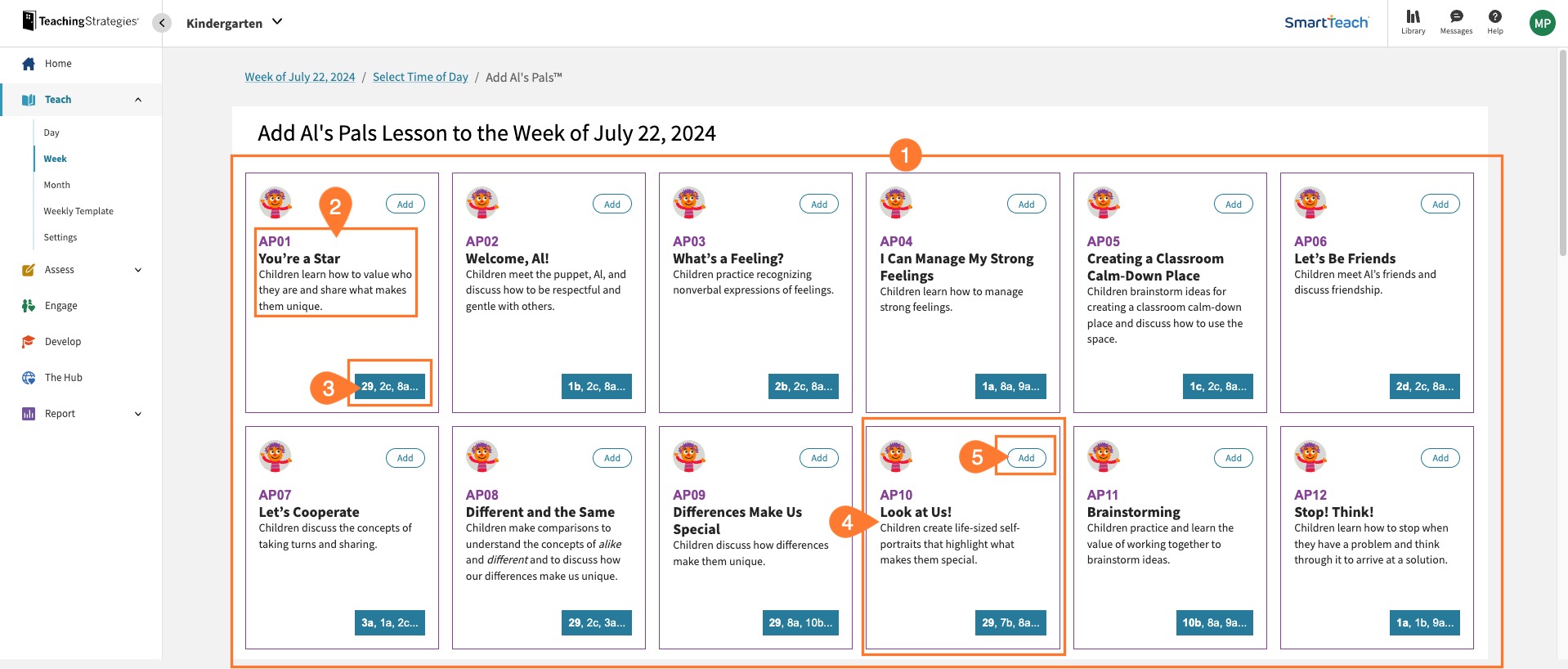Viewport: 1568px width, 669px height.
Task: Click Add button for AP10 Look at Us!
Action: click(1026, 458)
